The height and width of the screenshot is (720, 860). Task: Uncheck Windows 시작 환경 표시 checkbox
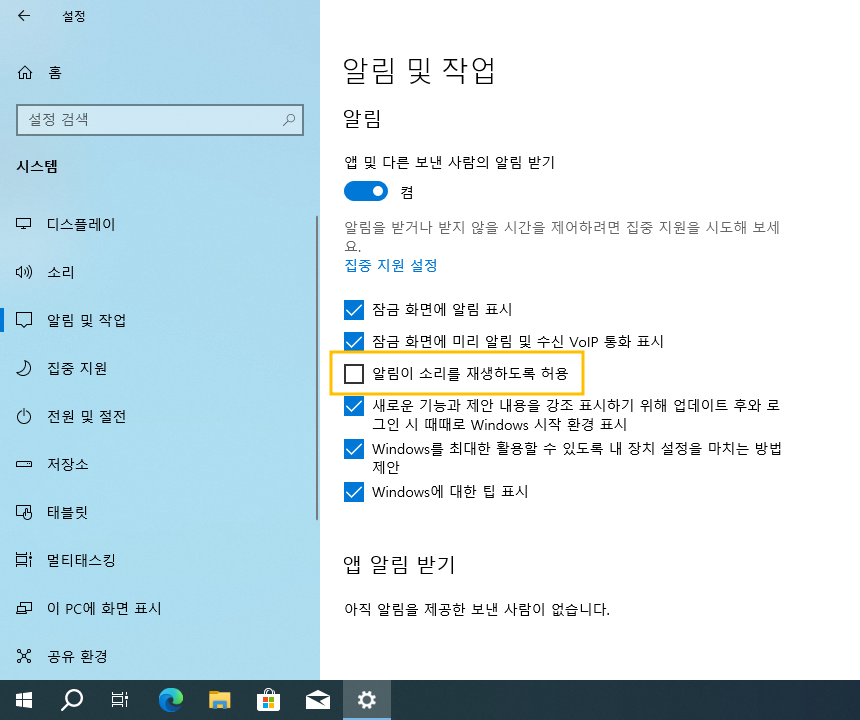(354, 406)
